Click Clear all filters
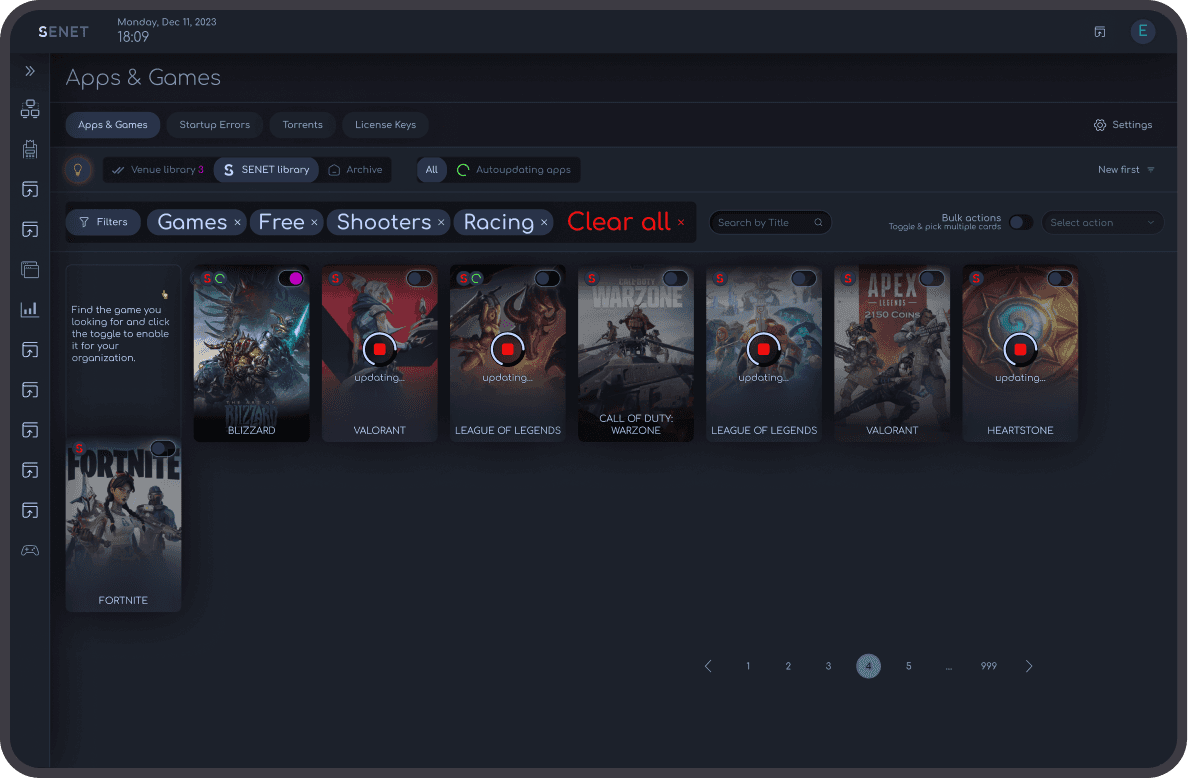This screenshot has height=778, width=1188. coord(626,222)
